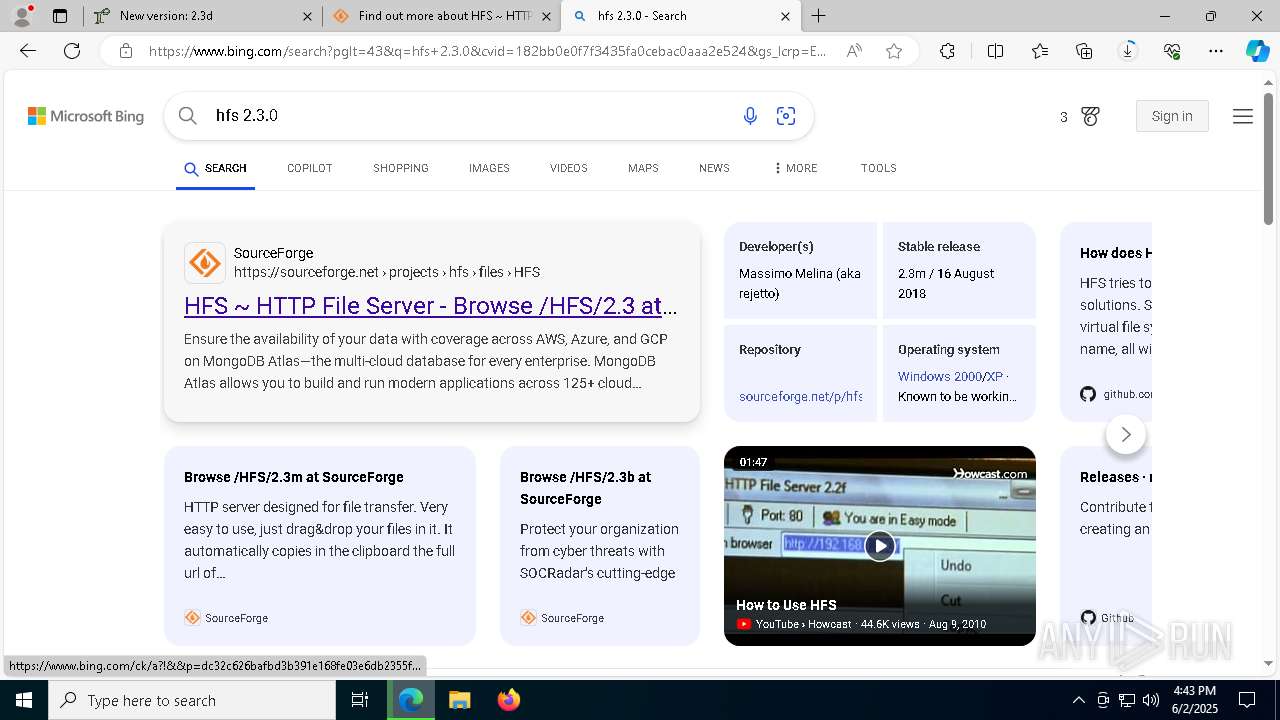The width and height of the screenshot is (1280, 720).
Task: Select the SHOPPING search tab
Action: [401, 168]
